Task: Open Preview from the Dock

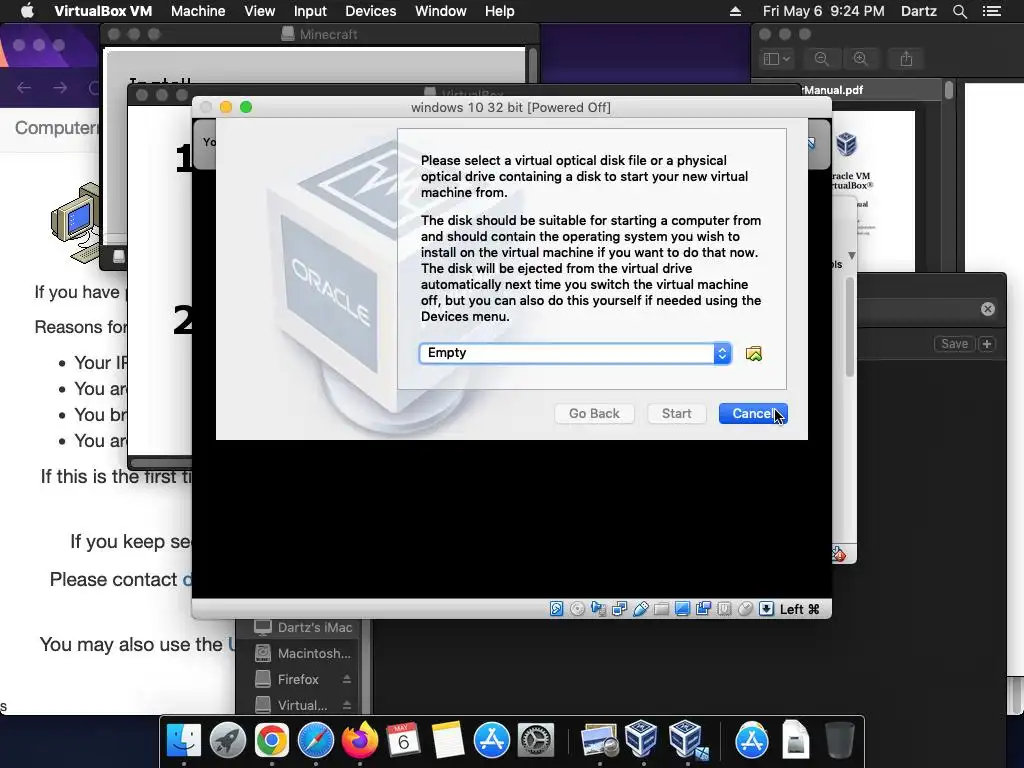Action: [x=599, y=740]
